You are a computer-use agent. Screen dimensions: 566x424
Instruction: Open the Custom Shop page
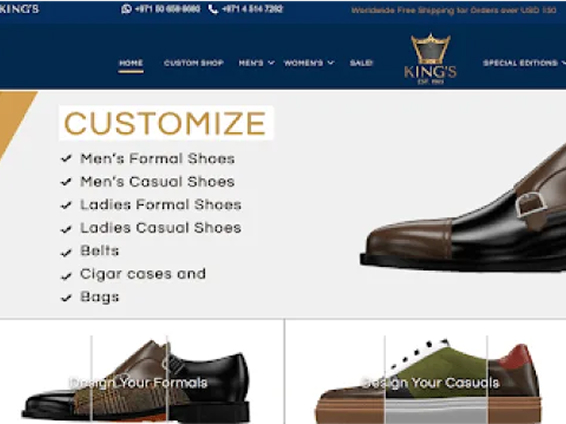click(x=194, y=63)
